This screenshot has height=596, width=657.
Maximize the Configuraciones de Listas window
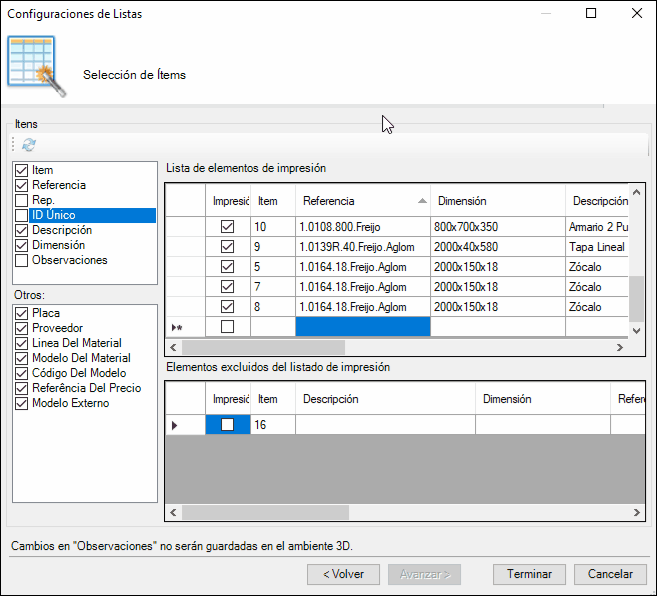tap(591, 13)
